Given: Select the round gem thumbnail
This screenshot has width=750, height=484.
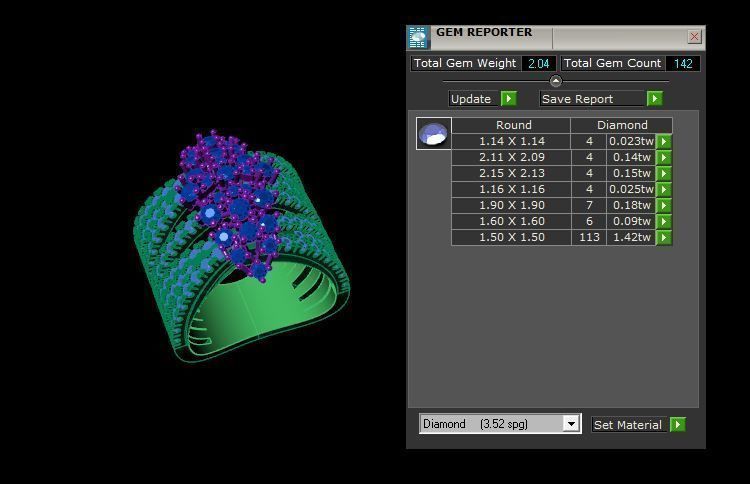Looking at the screenshot, I should [x=433, y=133].
